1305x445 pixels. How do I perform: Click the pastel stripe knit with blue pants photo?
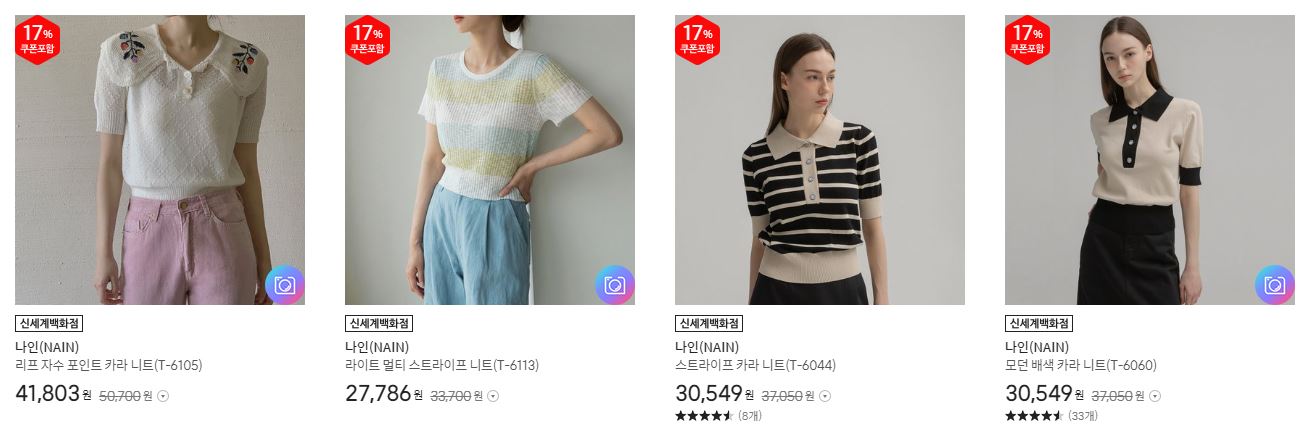pos(490,160)
